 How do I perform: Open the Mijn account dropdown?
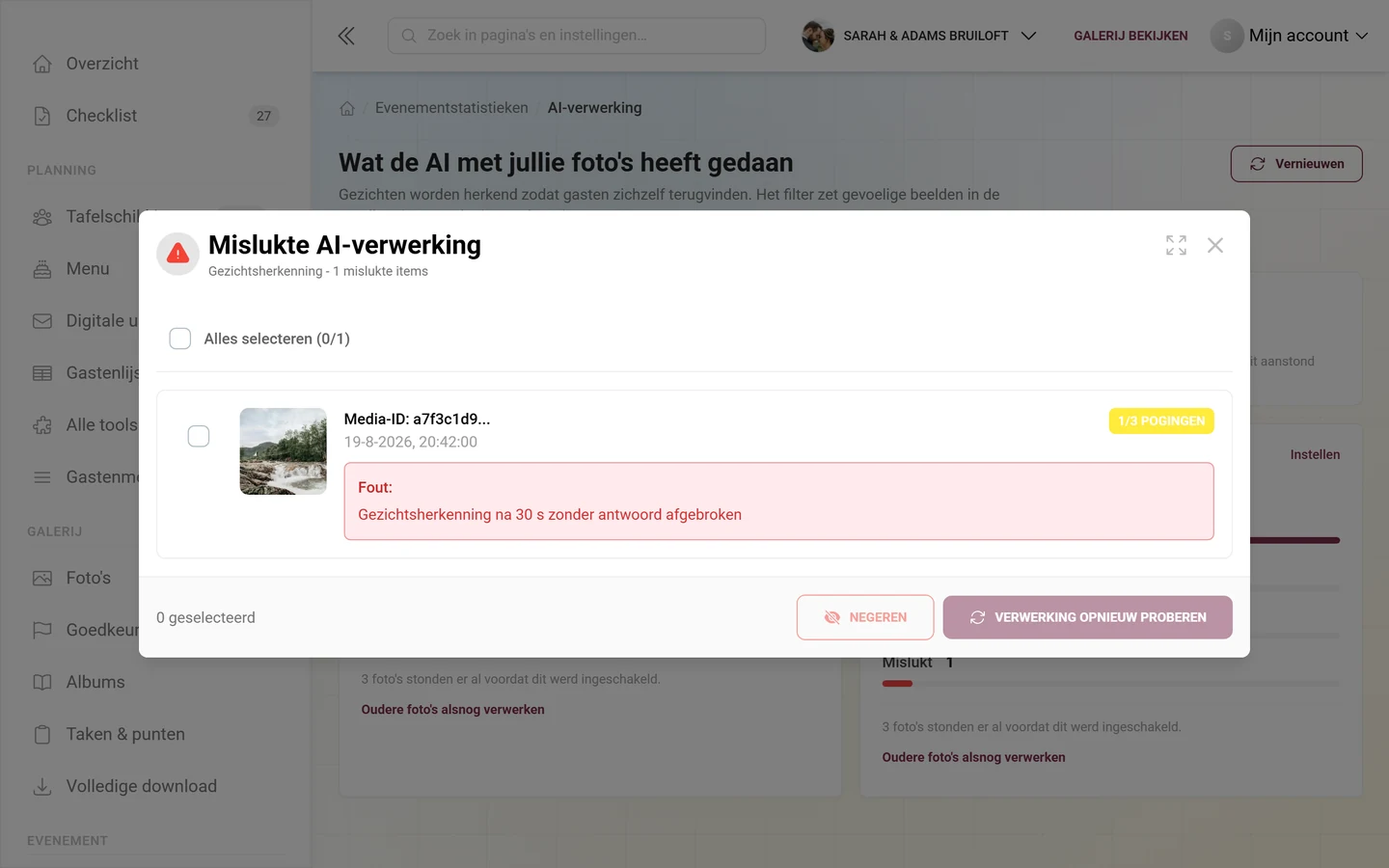point(1290,36)
